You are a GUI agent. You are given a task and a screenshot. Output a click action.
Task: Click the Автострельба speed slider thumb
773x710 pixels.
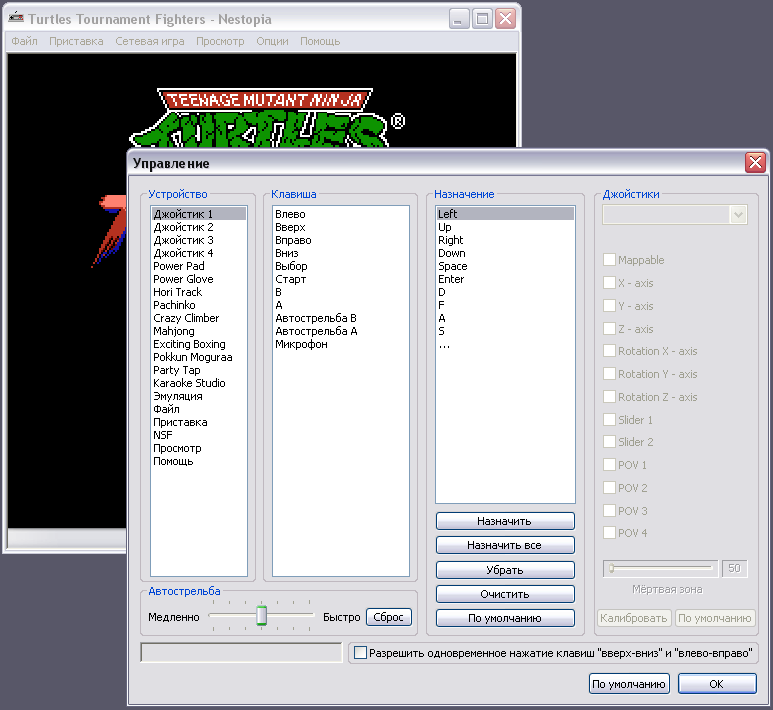point(262,615)
